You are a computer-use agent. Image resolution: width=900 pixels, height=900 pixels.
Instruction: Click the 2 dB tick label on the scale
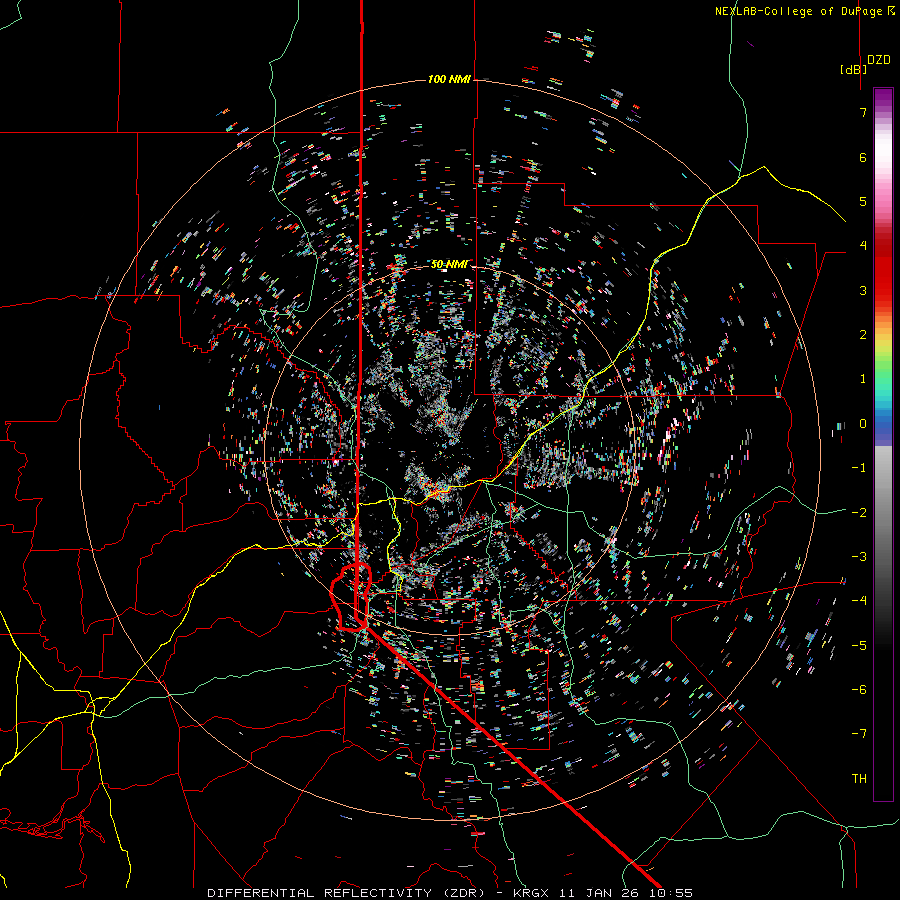click(863, 335)
